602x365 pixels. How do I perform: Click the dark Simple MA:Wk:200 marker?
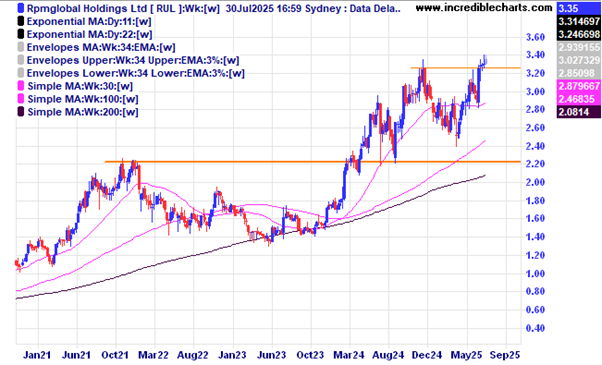(21, 112)
